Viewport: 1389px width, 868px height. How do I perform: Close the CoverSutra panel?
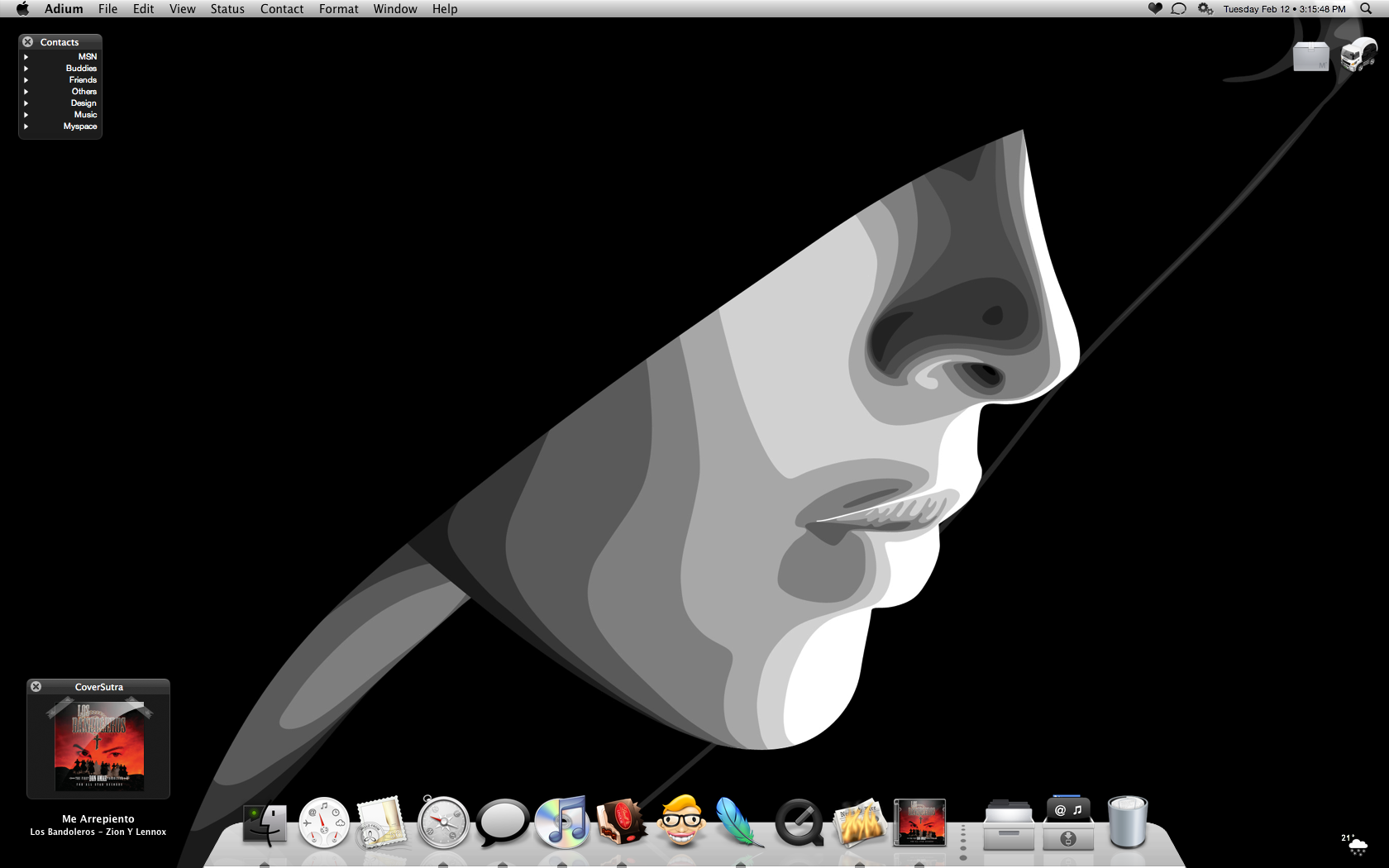(36, 686)
